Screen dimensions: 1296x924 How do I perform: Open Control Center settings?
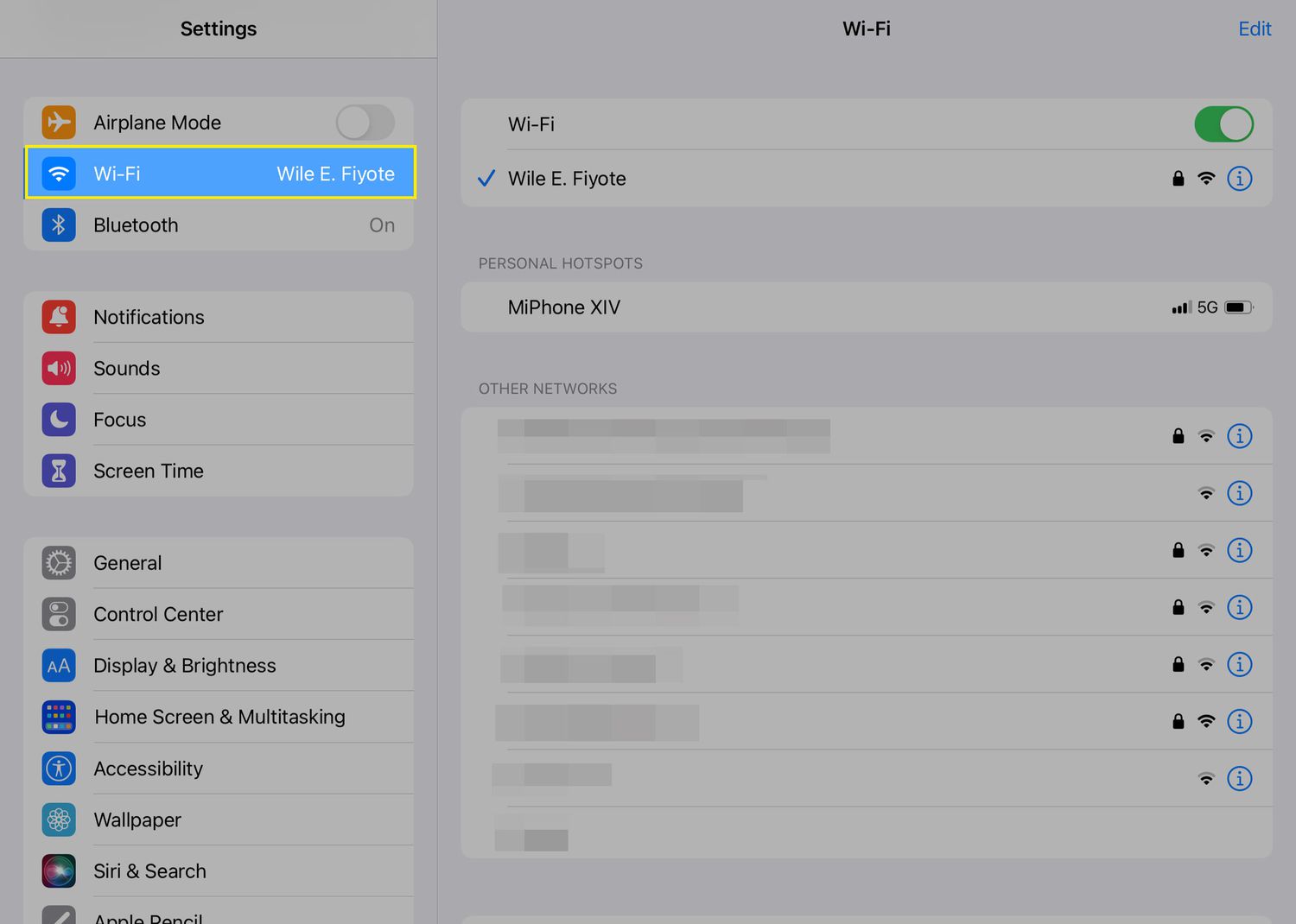click(158, 615)
